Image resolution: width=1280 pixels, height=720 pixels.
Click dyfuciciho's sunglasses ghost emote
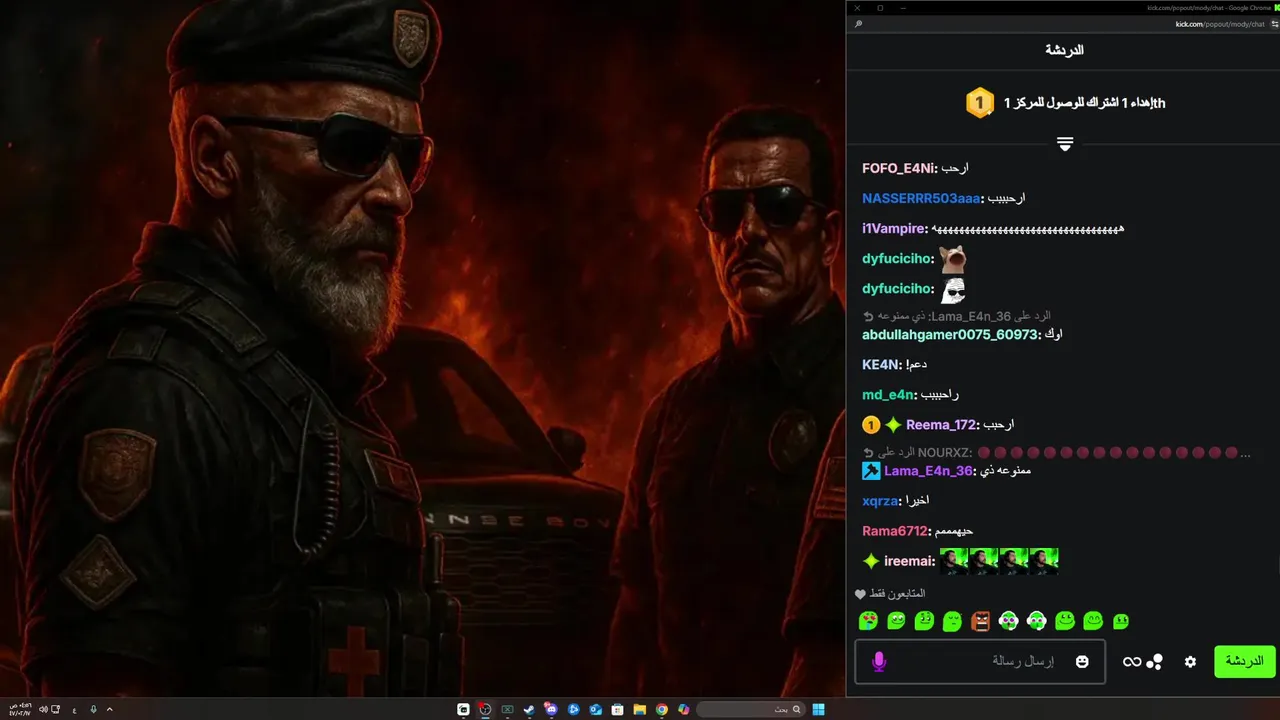(953, 291)
